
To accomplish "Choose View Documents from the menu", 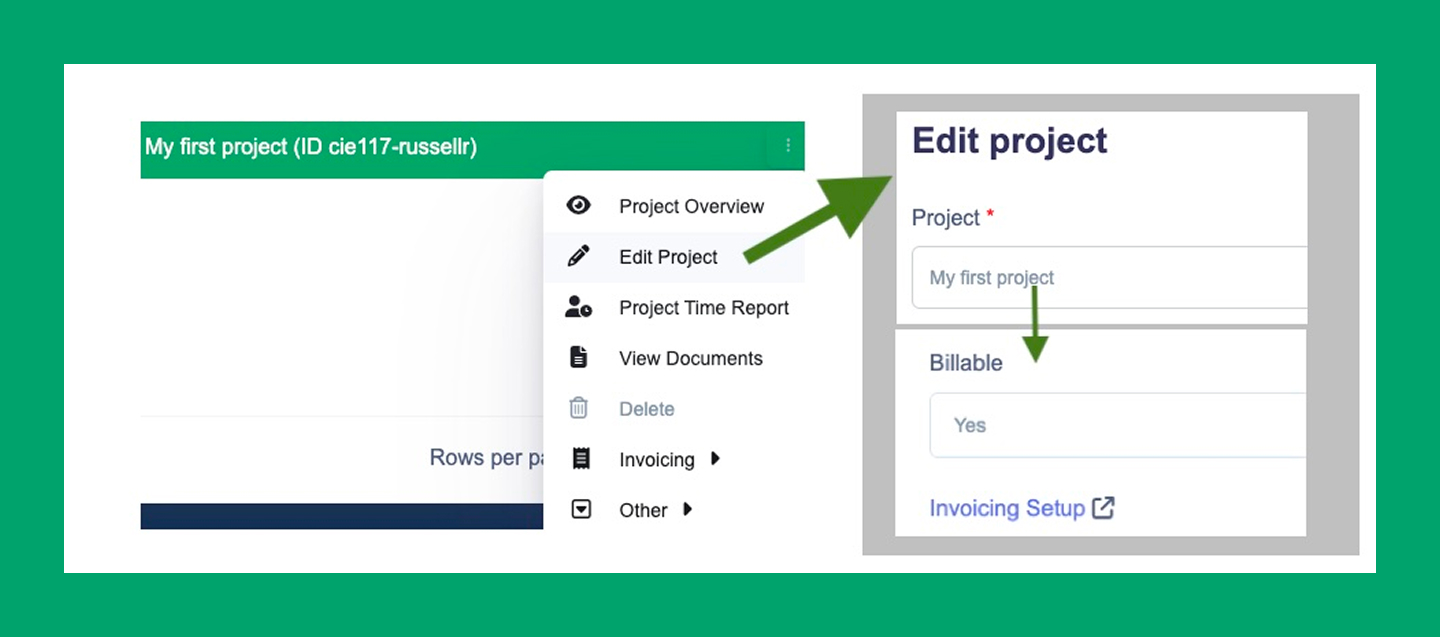I will coord(690,357).
